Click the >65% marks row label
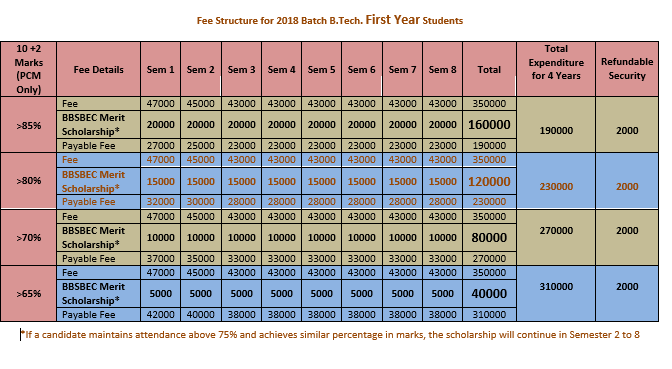 coord(29,294)
